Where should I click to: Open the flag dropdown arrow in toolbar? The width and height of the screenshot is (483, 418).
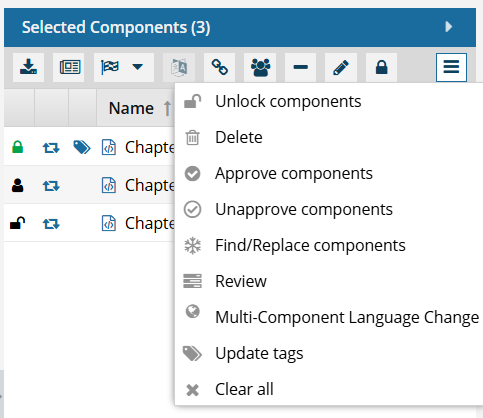[137, 67]
